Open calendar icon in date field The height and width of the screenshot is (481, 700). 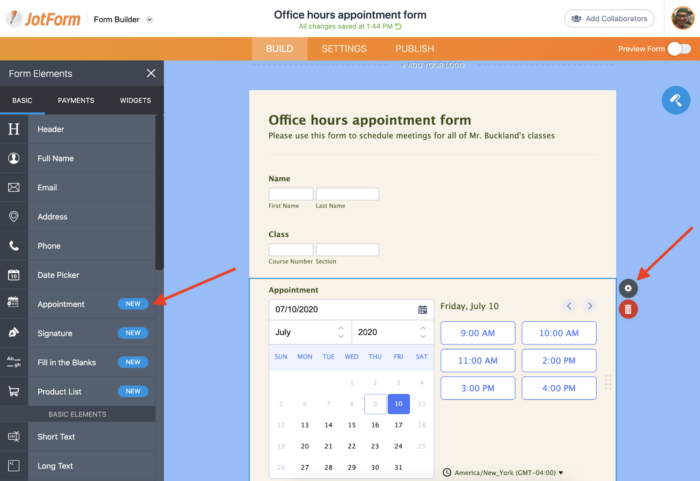[422, 310]
